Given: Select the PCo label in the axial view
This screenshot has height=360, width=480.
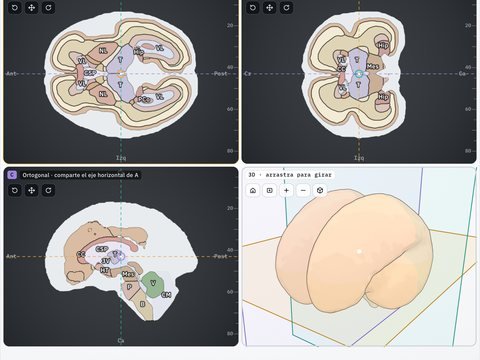Looking at the screenshot, I should click(145, 99).
